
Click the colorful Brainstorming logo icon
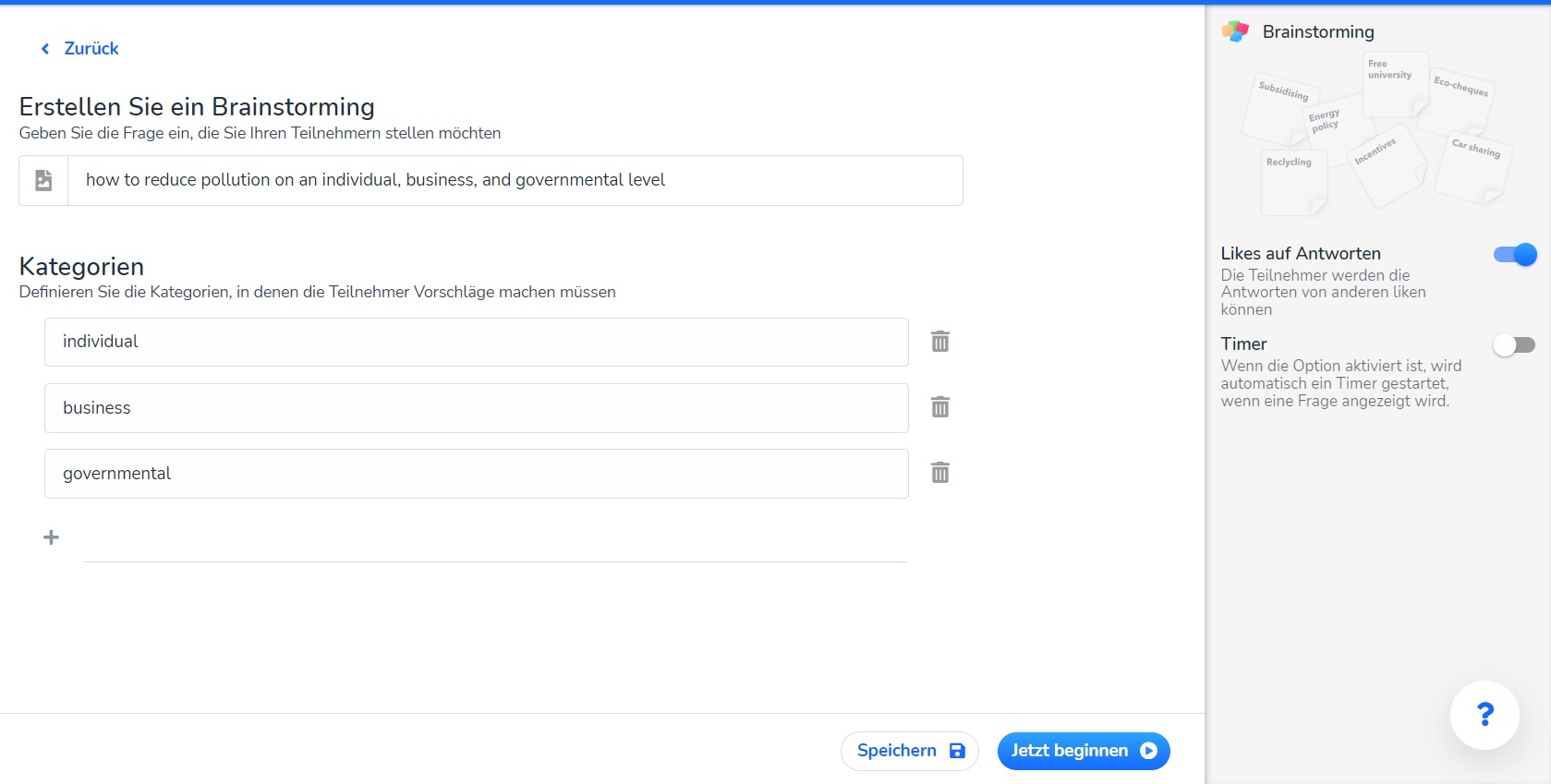(1235, 31)
